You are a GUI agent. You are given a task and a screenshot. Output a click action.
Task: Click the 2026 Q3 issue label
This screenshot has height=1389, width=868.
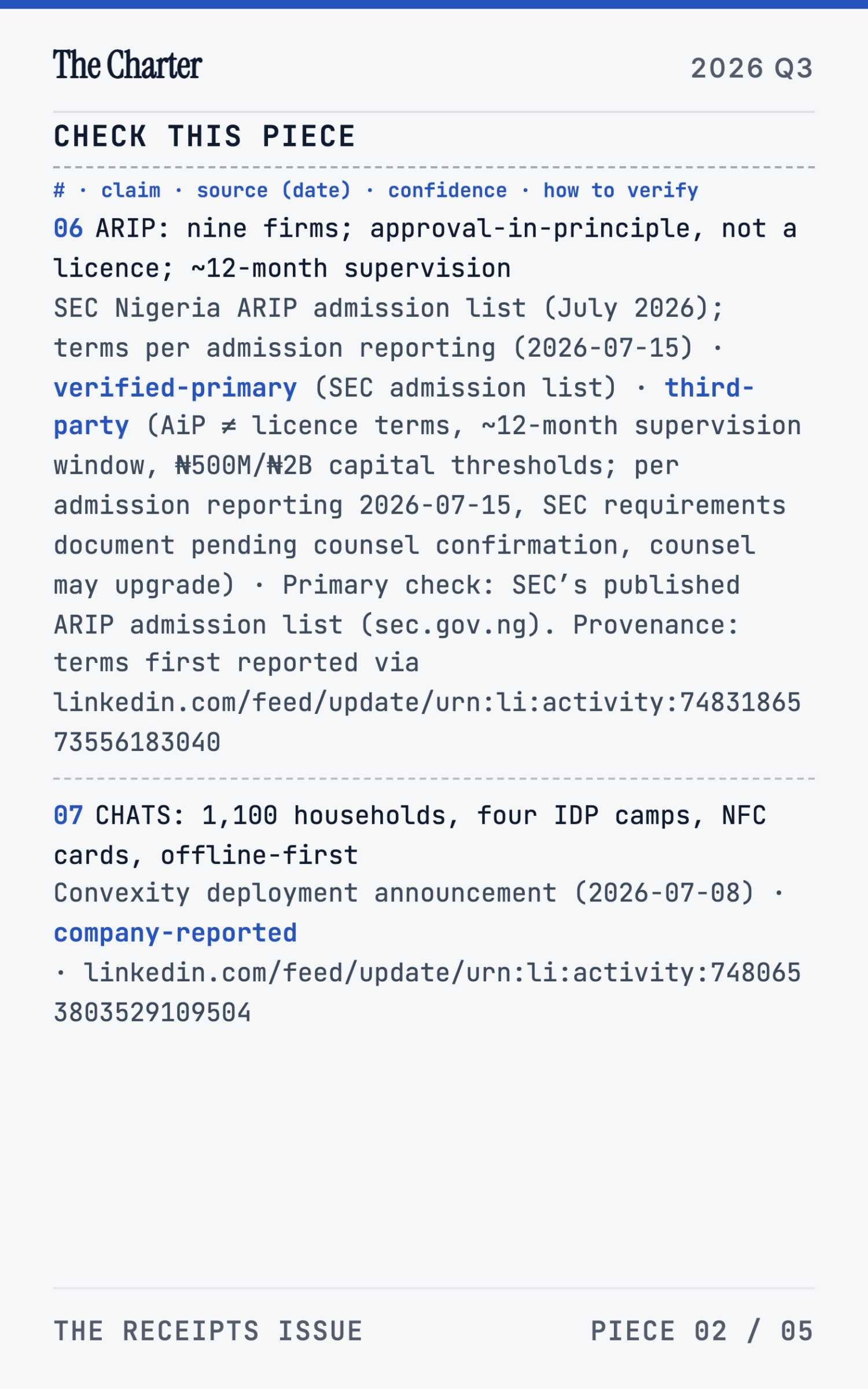[752, 68]
